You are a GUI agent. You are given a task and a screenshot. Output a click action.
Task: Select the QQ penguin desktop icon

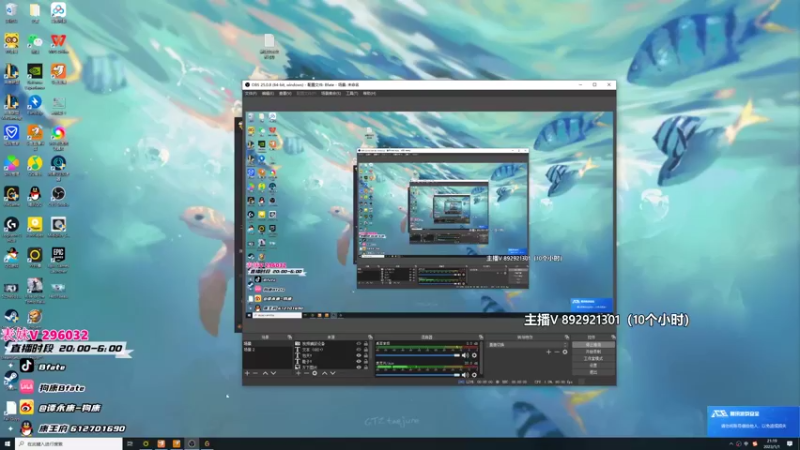click(35, 196)
